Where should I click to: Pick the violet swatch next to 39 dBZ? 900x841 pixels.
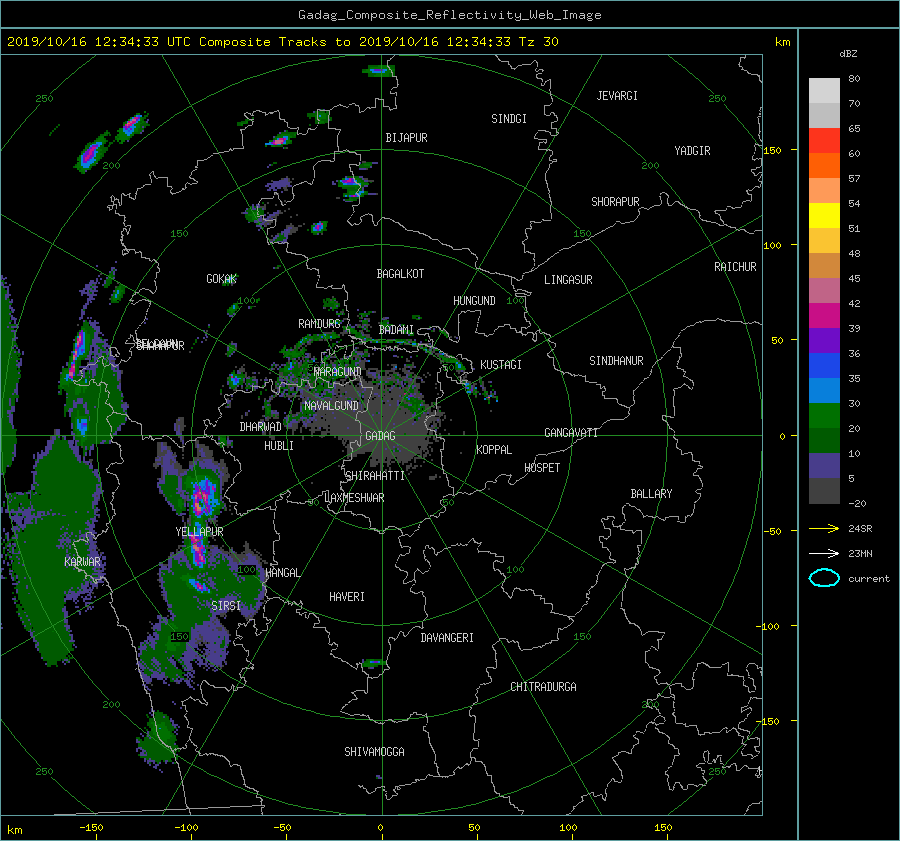(x=824, y=341)
